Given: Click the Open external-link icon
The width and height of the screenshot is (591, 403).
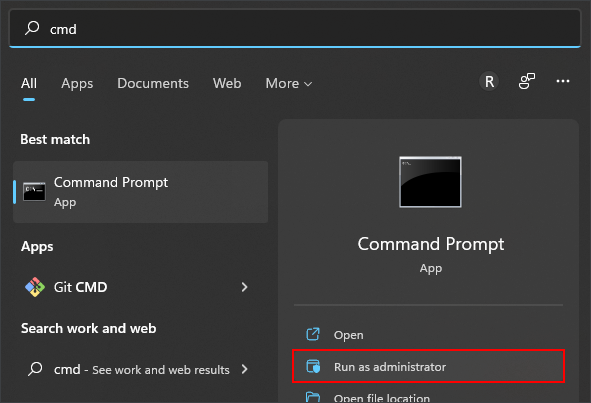Looking at the screenshot, I should [313, 334].
